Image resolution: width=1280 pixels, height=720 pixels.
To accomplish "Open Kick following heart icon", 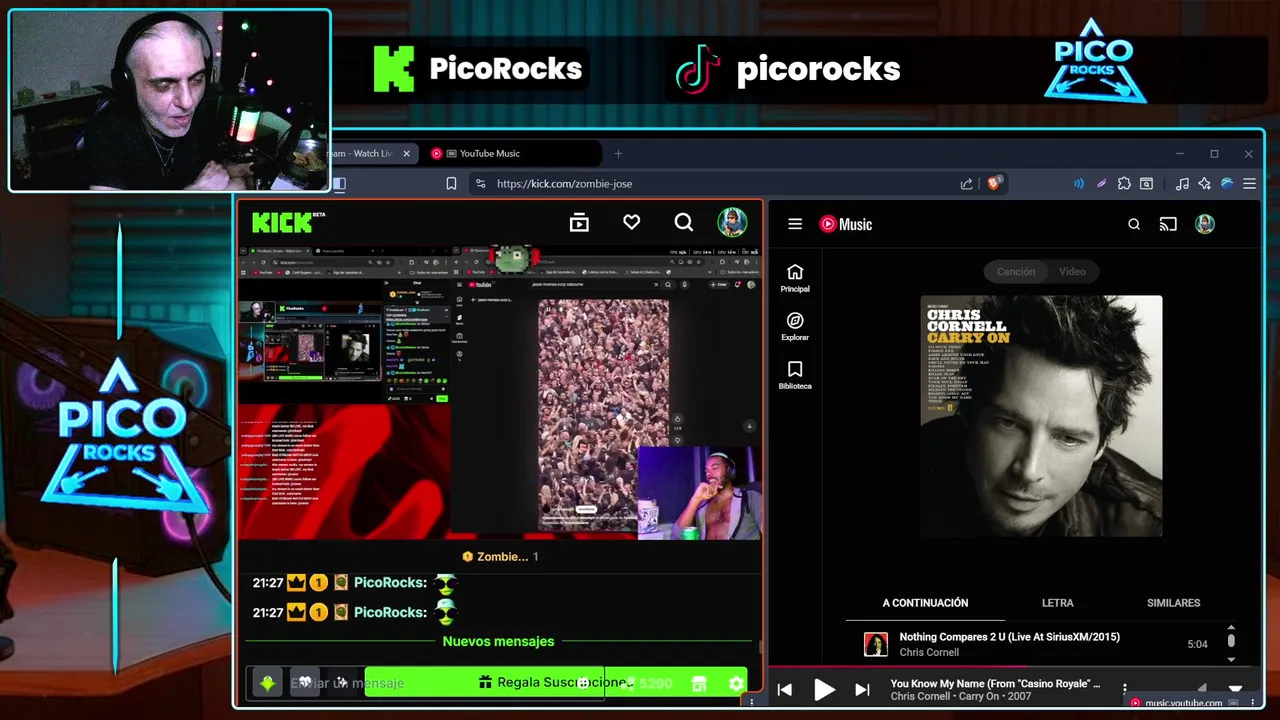I will tap(631, 223).
